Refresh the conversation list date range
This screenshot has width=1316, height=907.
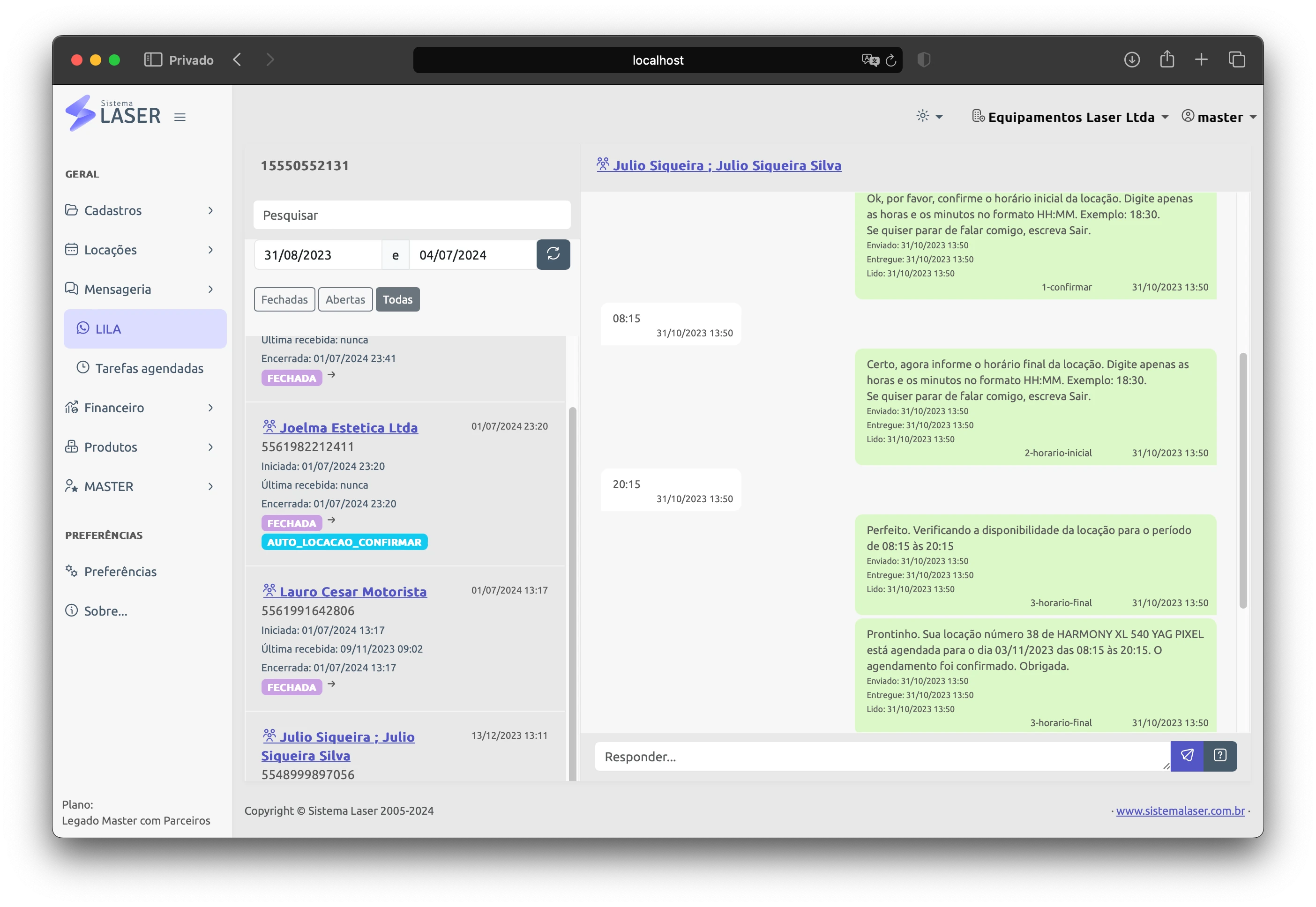click(553, 254)
